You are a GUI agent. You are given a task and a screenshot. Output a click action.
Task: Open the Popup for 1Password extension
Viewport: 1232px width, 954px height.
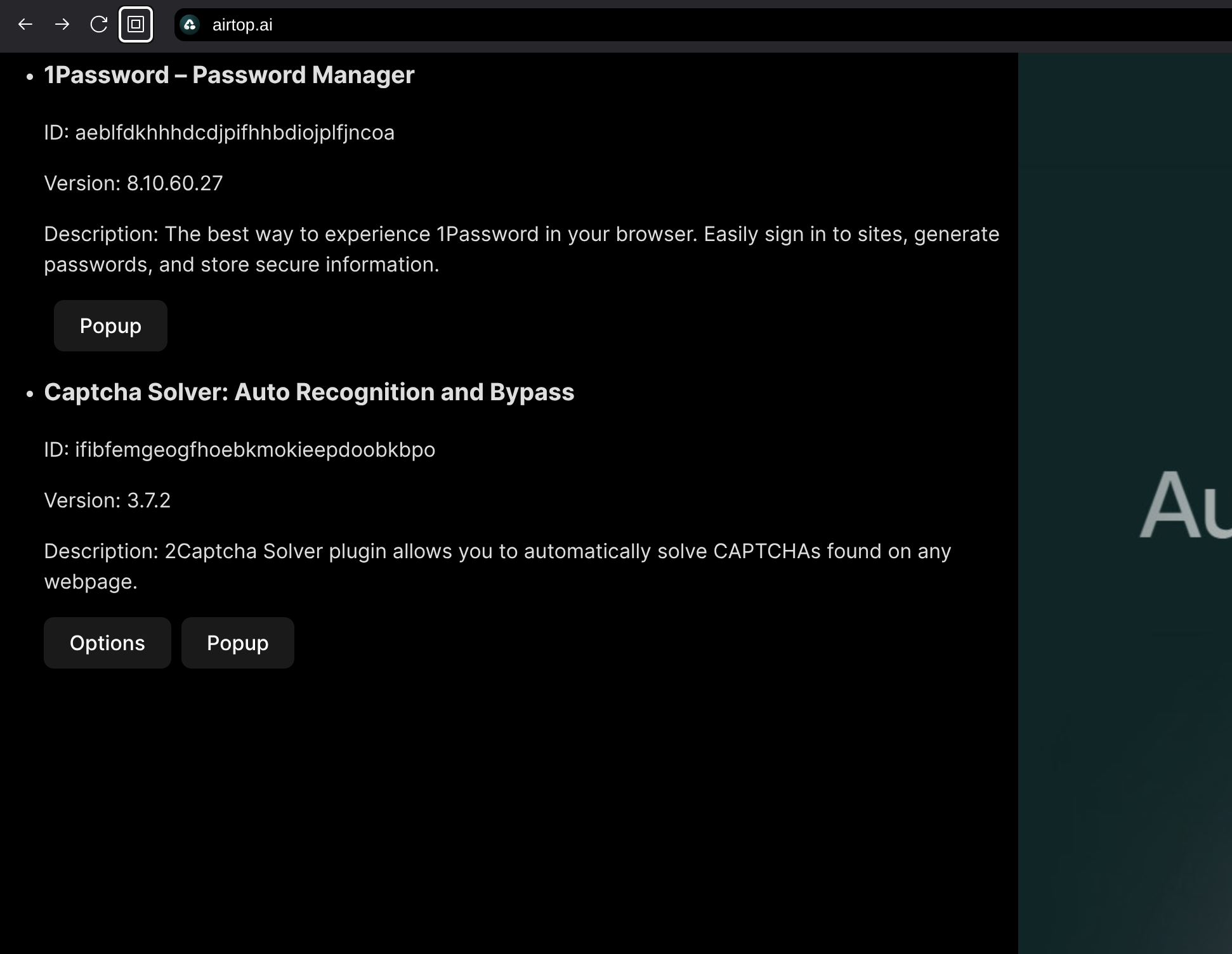coord(110,325)
